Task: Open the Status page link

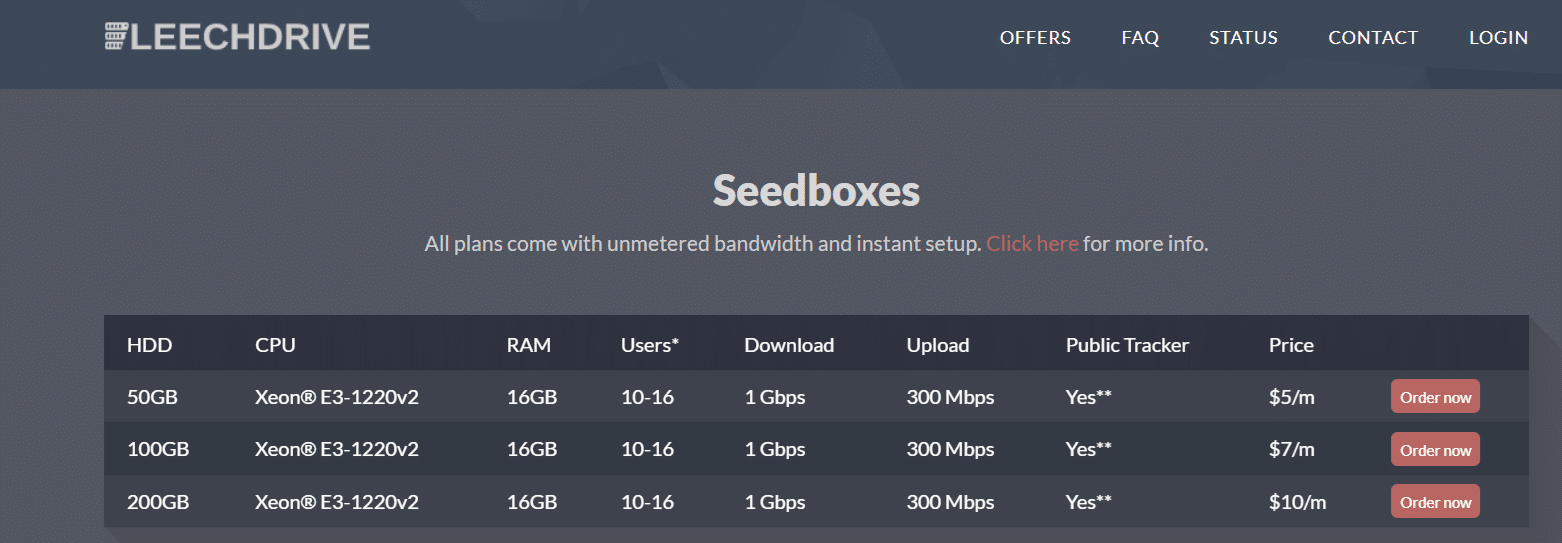Action: [1243, 38]
